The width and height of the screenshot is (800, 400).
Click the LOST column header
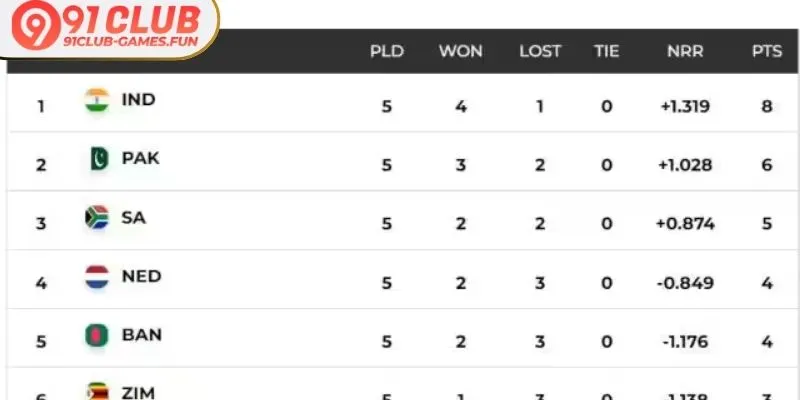[x=540, y=51]
